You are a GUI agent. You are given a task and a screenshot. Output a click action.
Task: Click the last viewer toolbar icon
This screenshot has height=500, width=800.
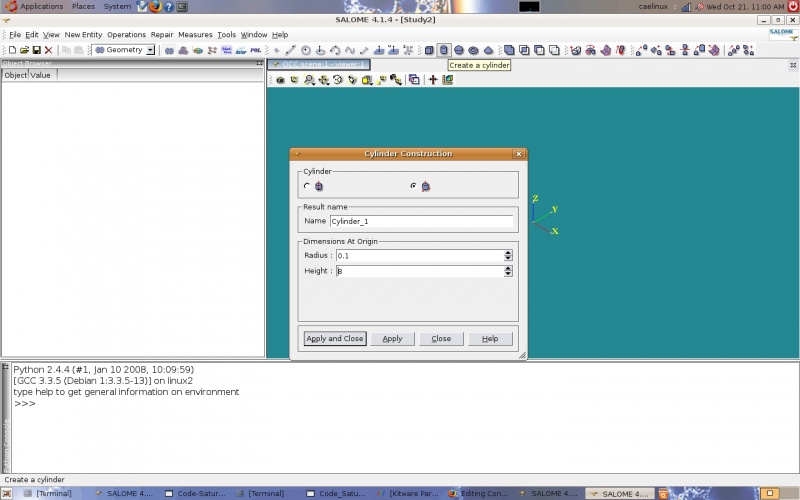[x=447, y=80]
